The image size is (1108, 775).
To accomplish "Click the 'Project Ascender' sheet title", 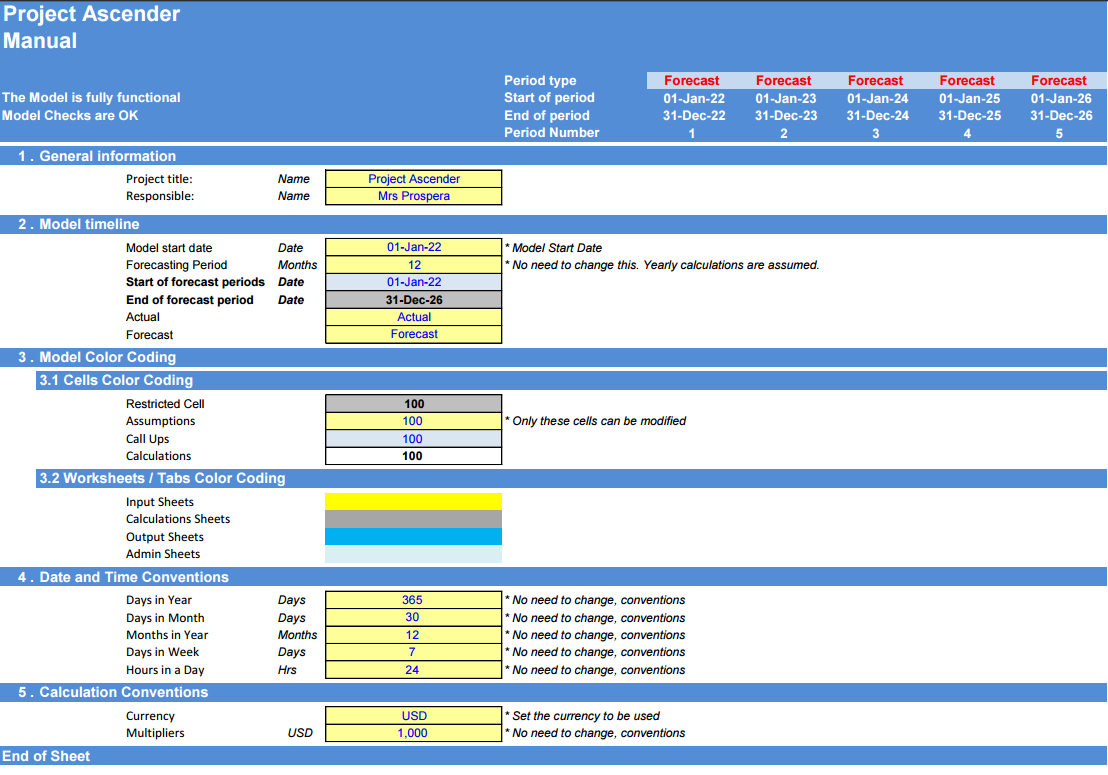I will tap(91, 14).
